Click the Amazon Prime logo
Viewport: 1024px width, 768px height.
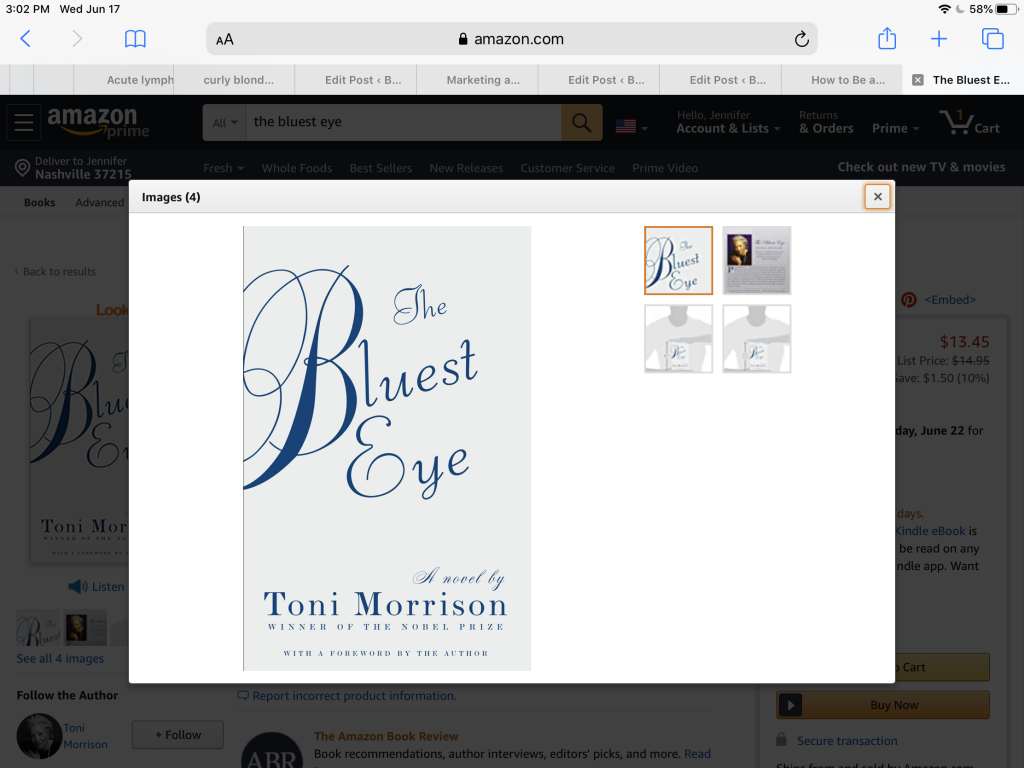point(98,122)
